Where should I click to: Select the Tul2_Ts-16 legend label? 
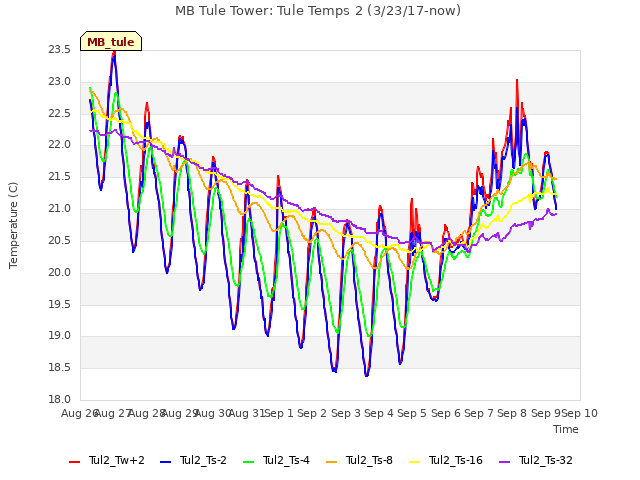pyautogui.click(x=456, y=460)
